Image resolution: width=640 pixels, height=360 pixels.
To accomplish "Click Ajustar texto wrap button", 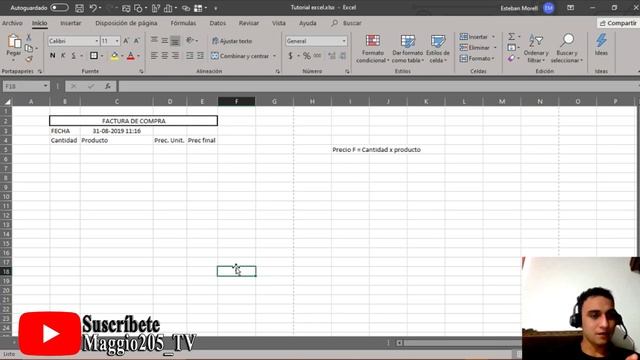I will 232,41.
